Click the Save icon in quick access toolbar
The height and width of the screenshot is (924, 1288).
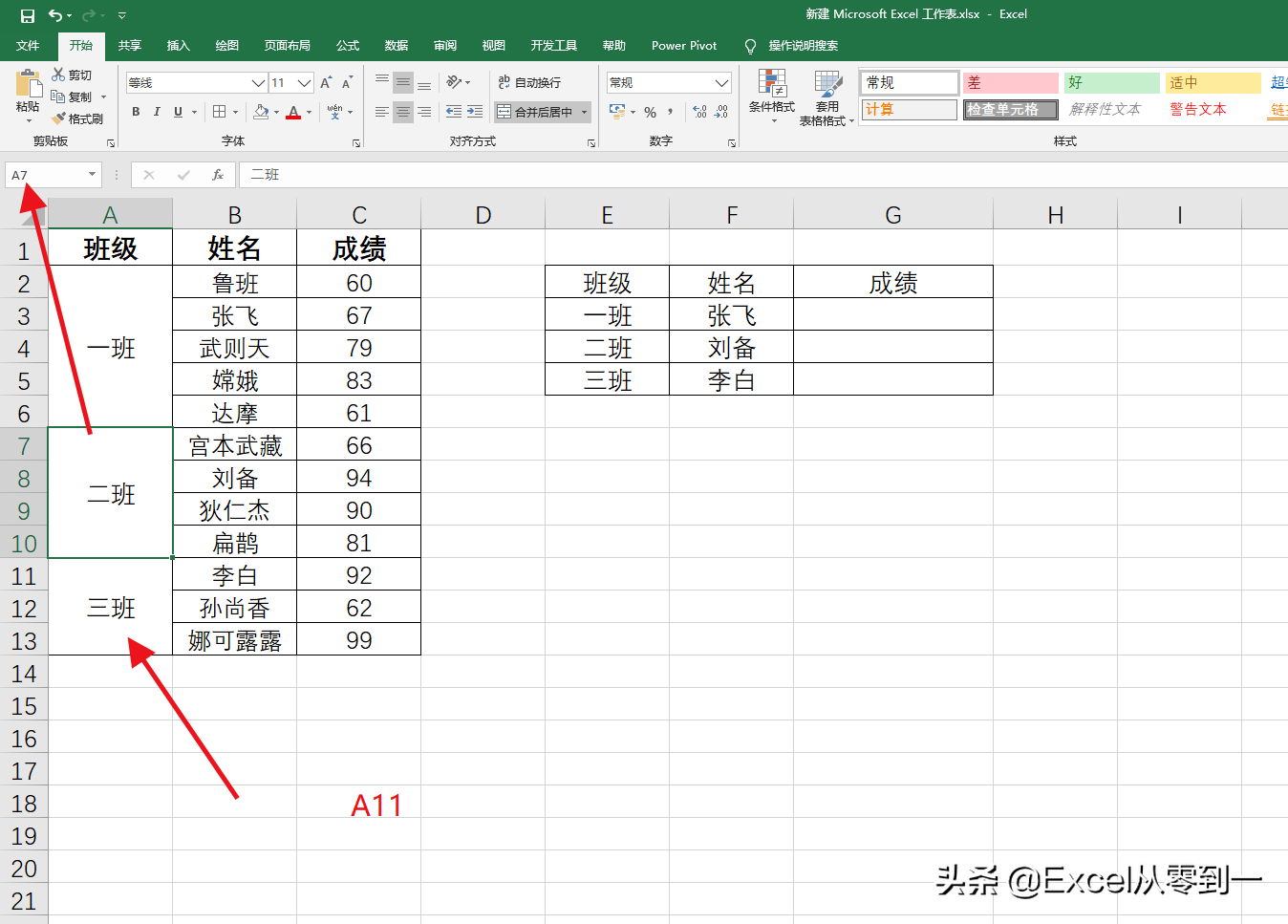[x=27, y=15]
